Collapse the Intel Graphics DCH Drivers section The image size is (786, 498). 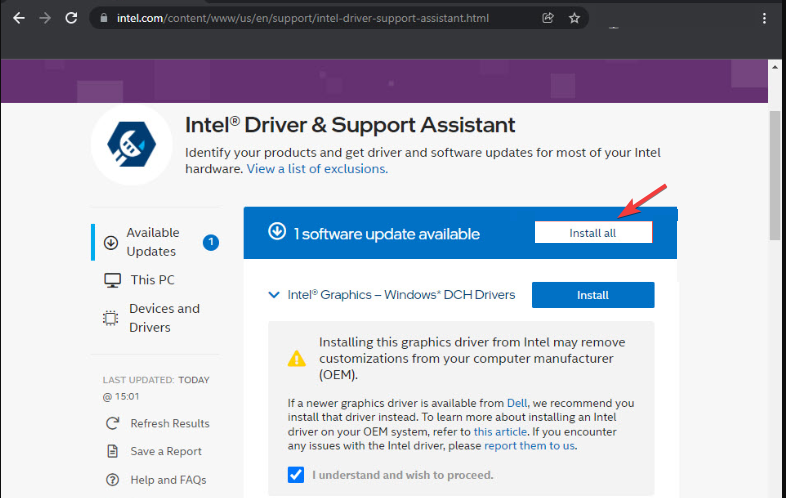coord(274,295)
